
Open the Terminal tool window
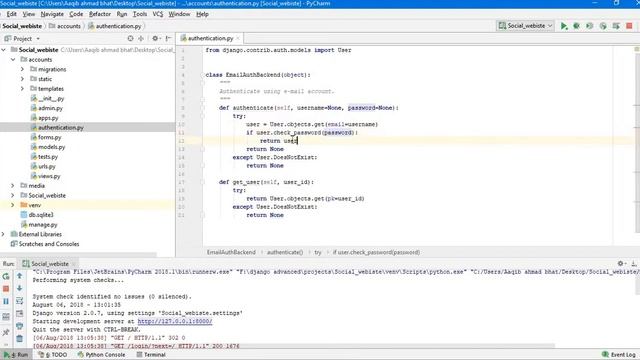coord(151,355)
